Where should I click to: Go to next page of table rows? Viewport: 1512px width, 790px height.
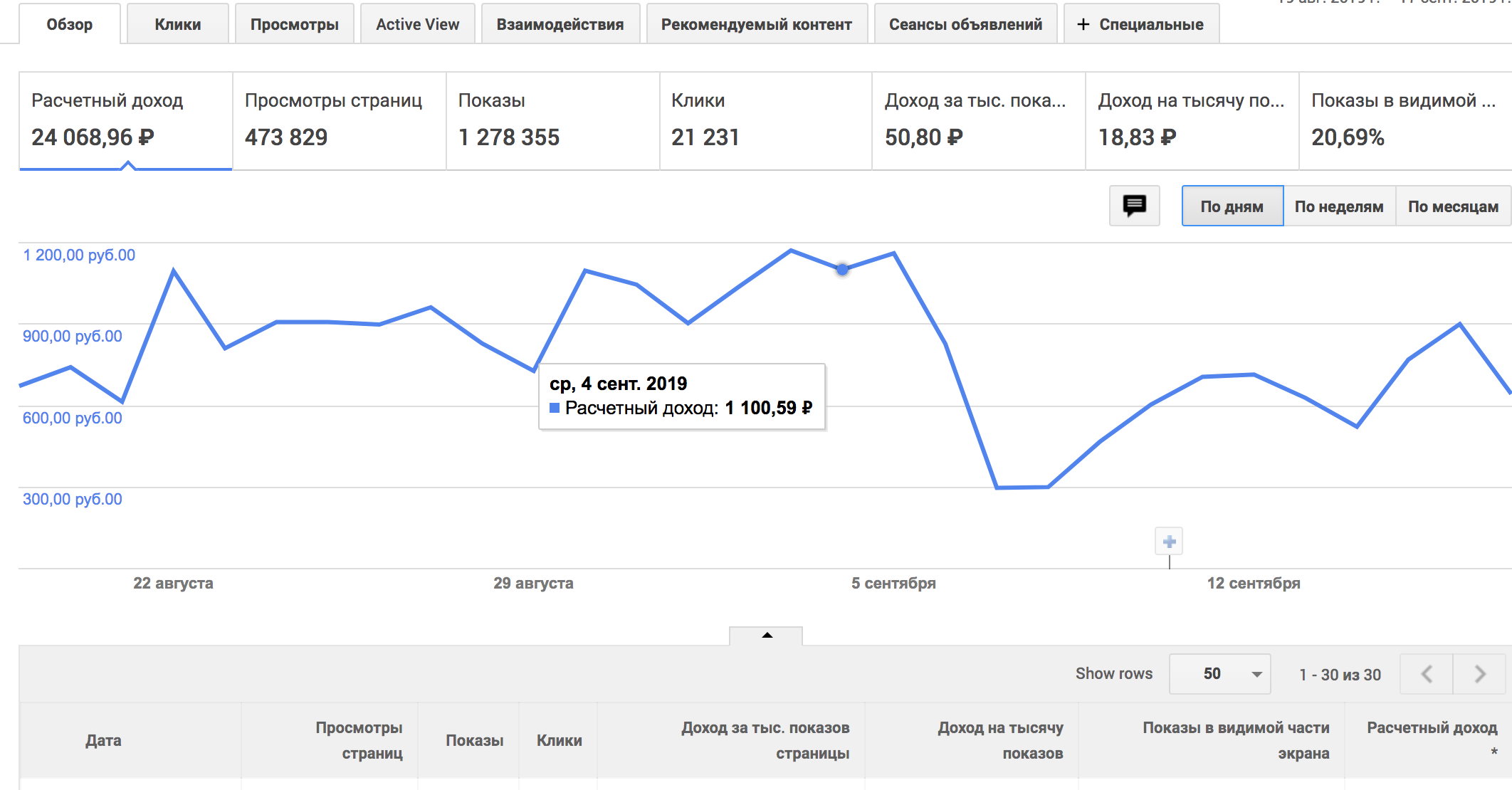pyautogui.click(x=1479, y=674)
